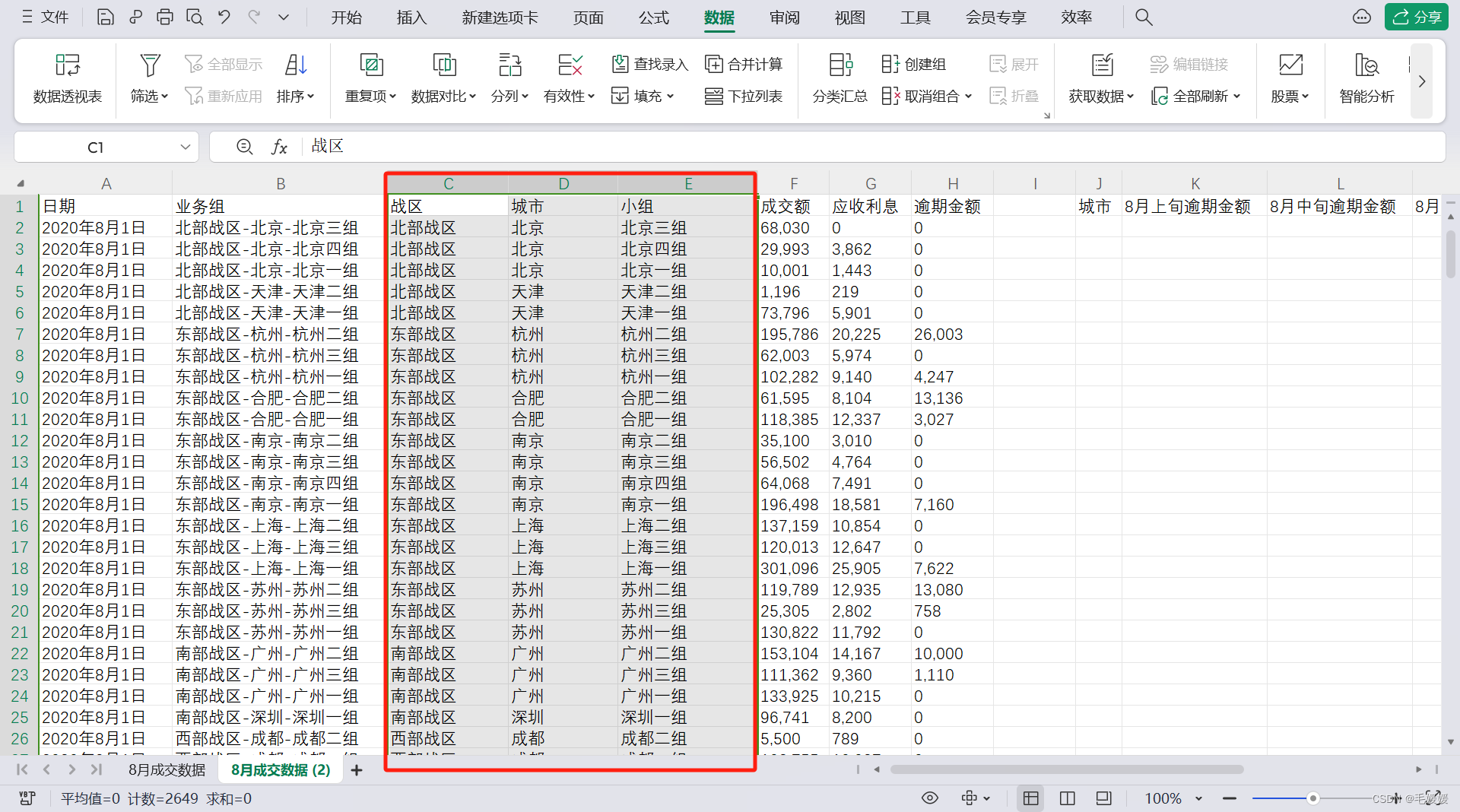This screenshot has height=812, width=1460.
Task: Go to last sheet arrow
Action: (x=97, y=769)
